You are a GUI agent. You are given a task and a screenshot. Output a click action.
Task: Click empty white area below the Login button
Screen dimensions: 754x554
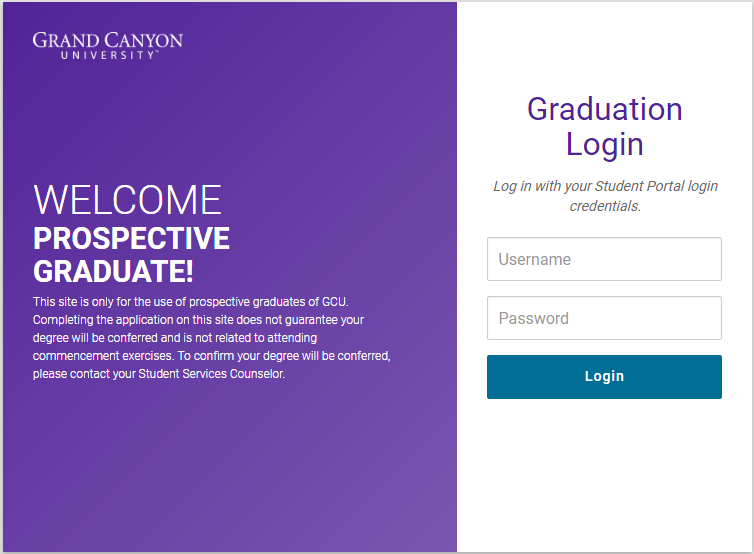coord(604,474)
